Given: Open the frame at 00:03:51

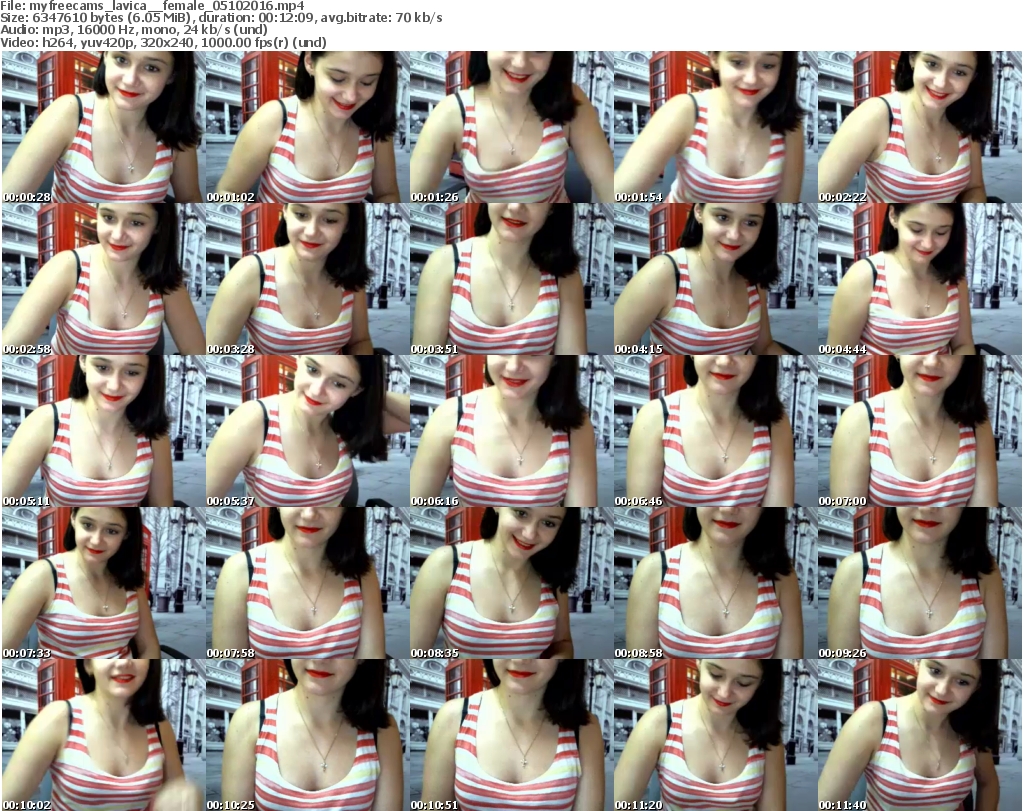Looking at the screenshot, I should (x=510, y=279).
